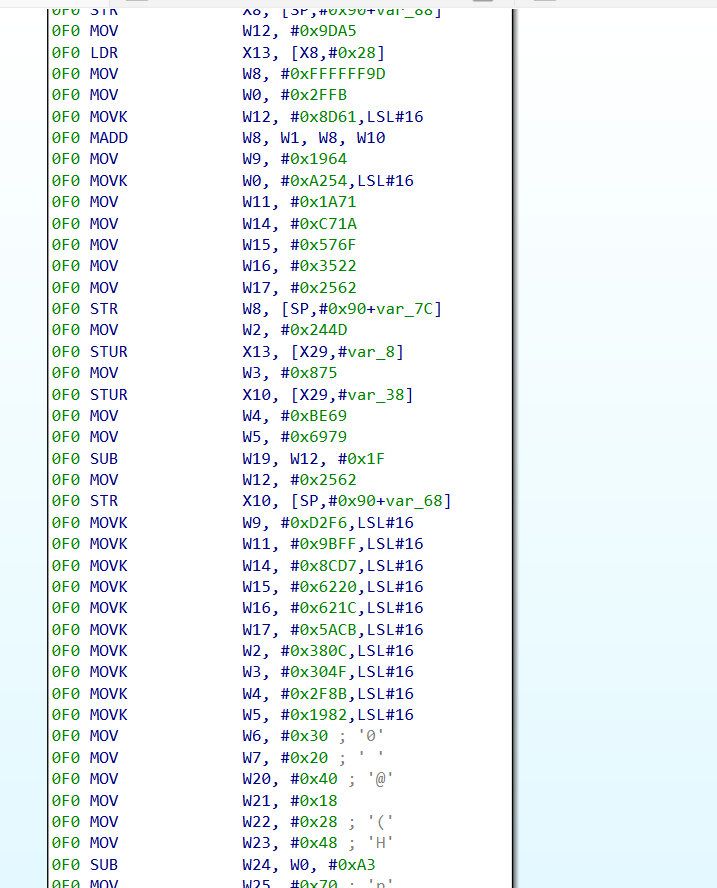
Task: Click the #0xA254,LSL#16 operand
Action: [347, 181]
